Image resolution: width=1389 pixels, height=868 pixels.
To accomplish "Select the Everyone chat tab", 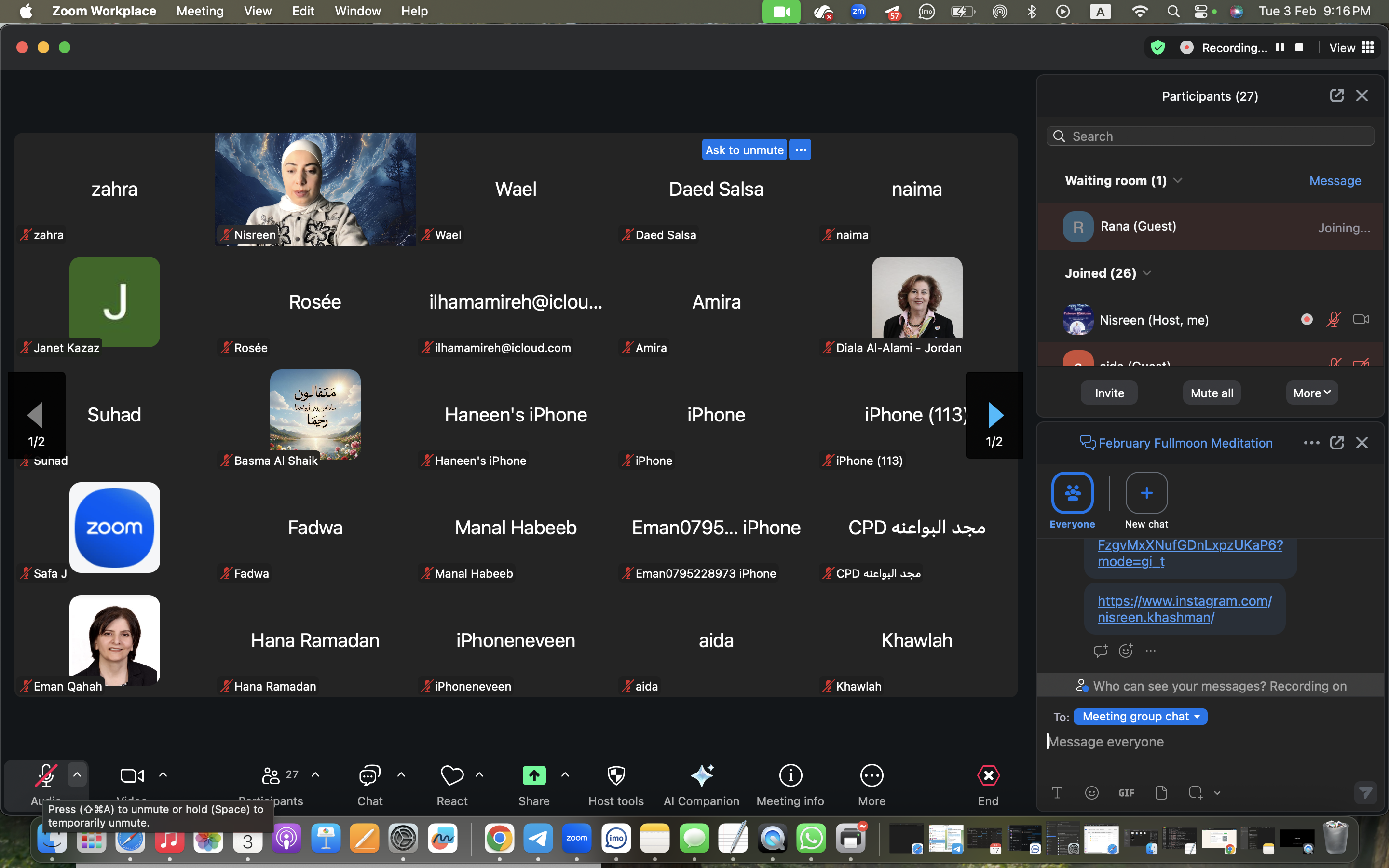I will tap(1072, 493).
